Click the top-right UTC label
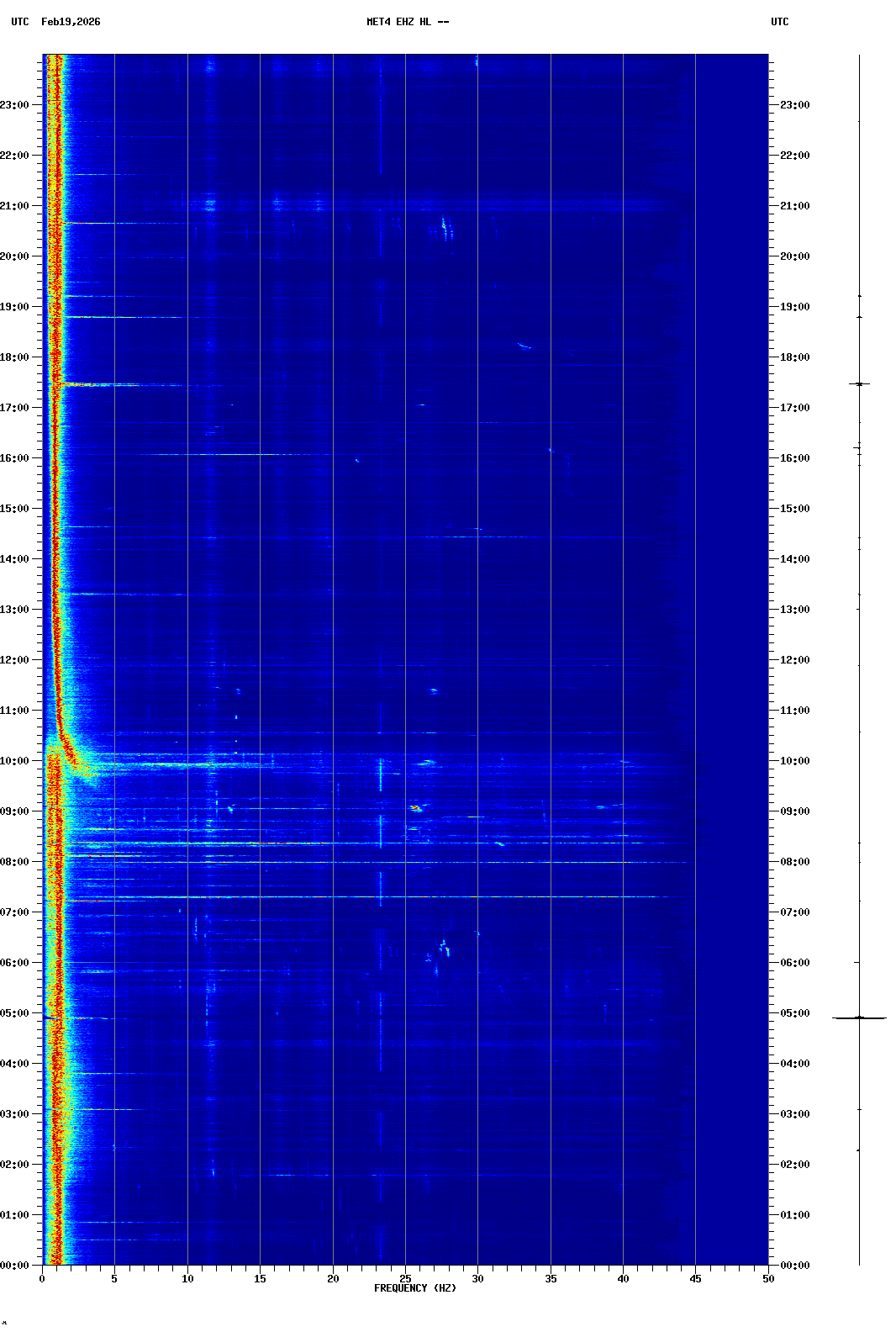This screenshot has height=1332, width=896. [x=779, y=22]
